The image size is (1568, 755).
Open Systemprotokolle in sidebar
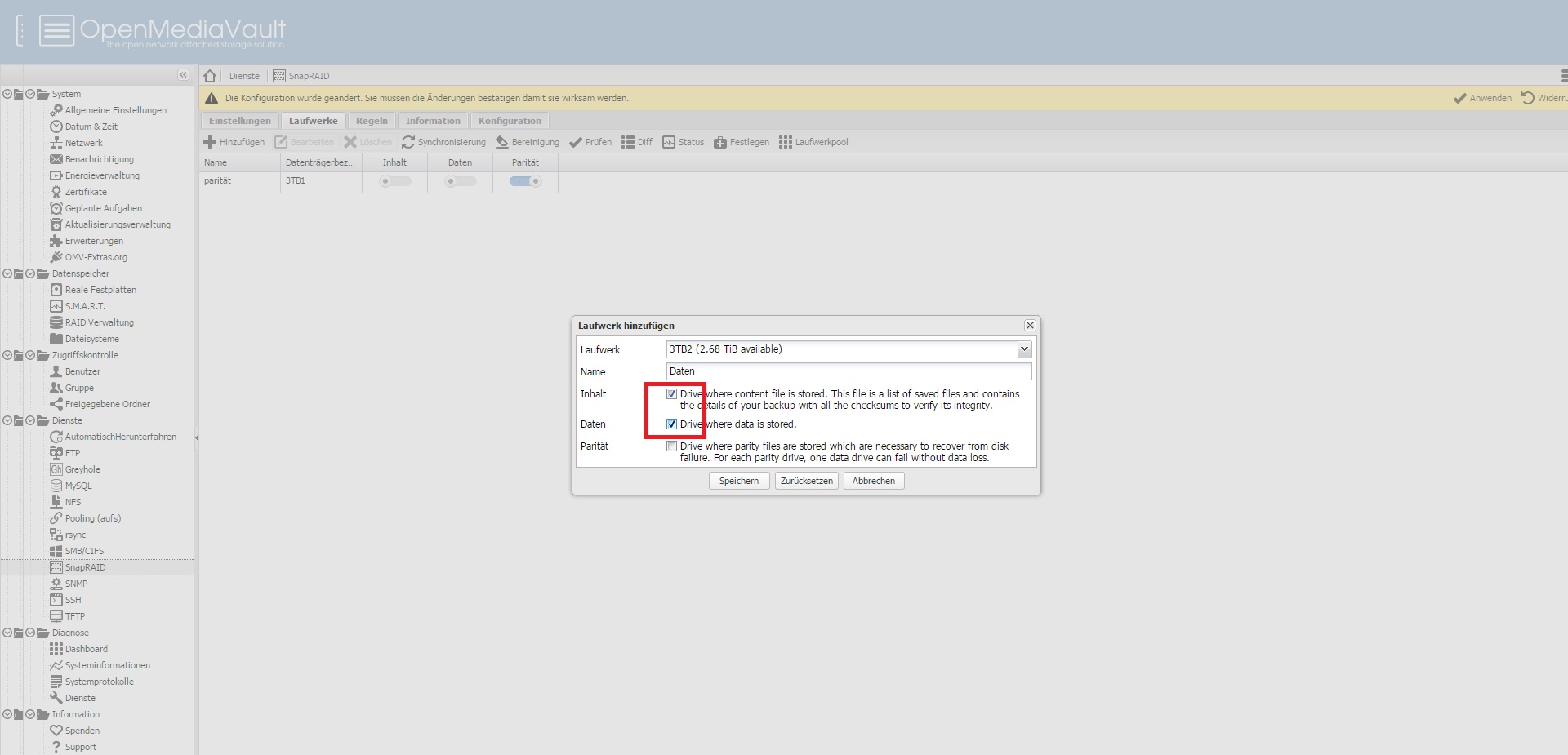(100, 682)
